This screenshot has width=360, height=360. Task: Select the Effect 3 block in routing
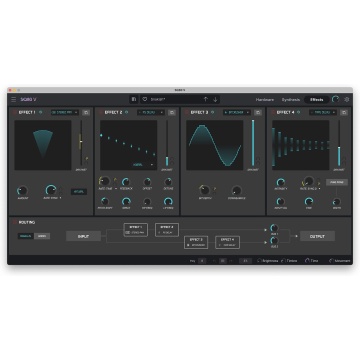pyautogui.click(x=196, y=242)
